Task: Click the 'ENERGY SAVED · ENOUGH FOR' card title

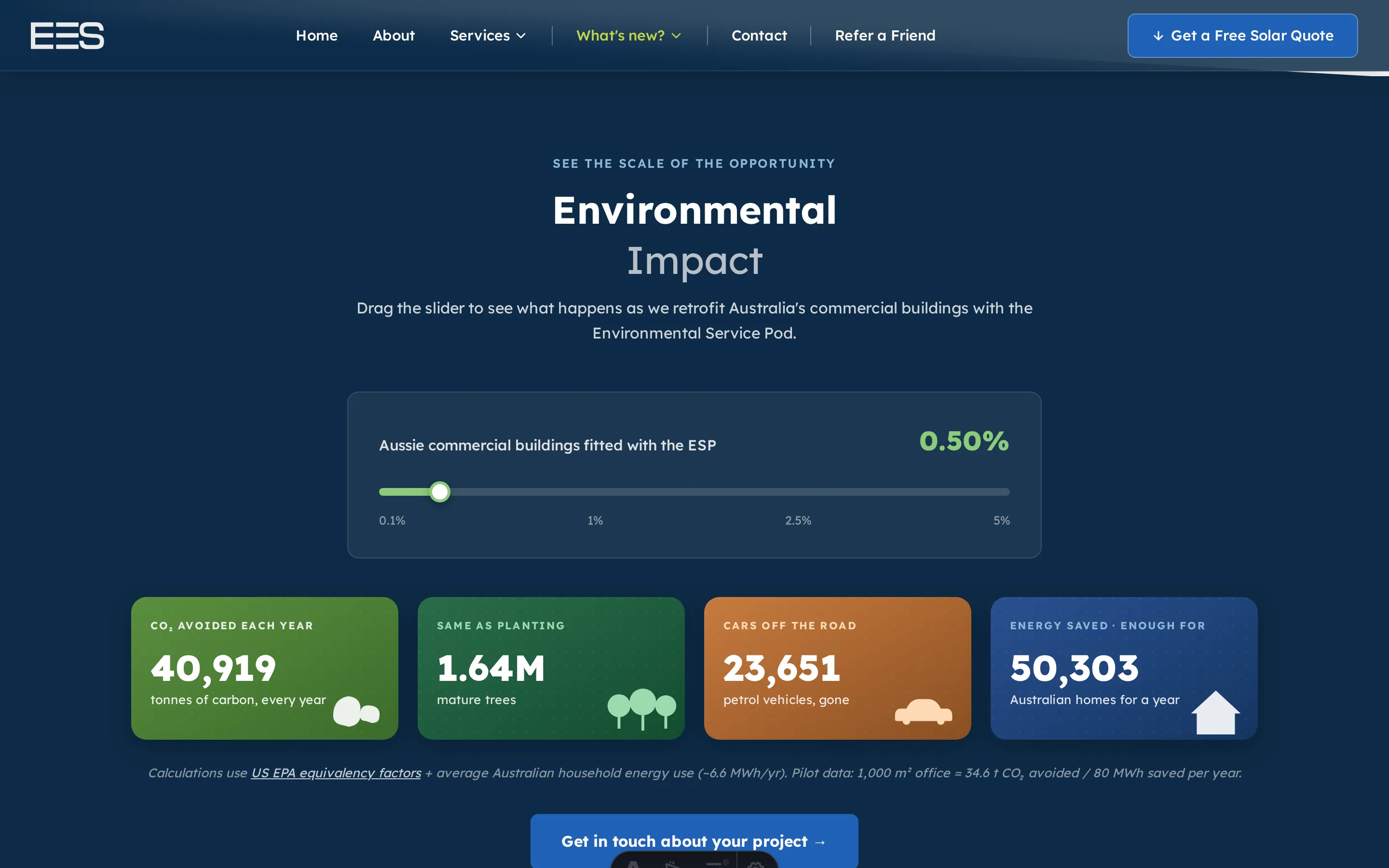Action: coord(1107,625)
